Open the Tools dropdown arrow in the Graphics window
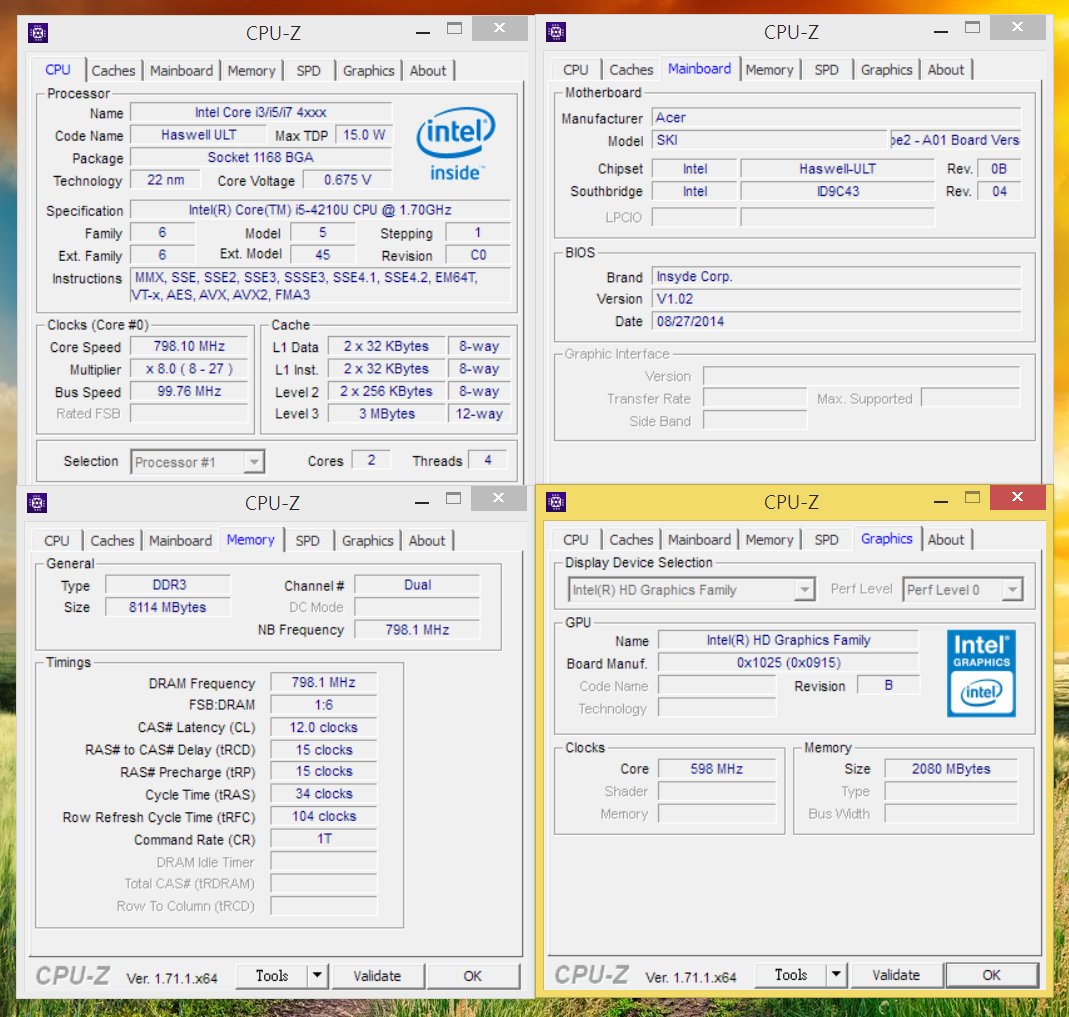 (836, 975)
